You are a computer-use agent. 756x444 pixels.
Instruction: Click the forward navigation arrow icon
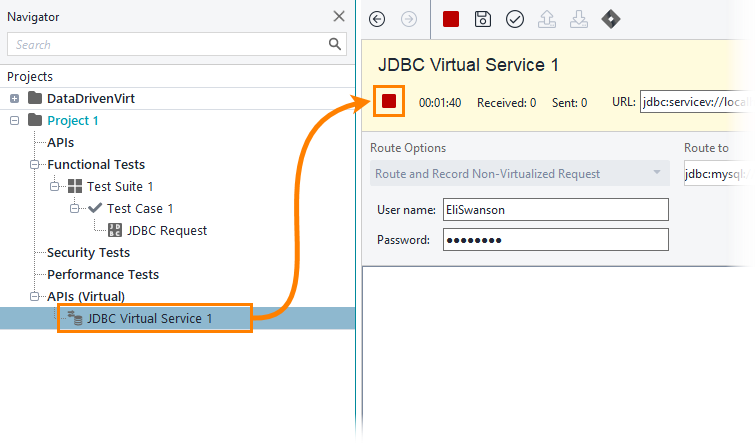coord(409,19)
